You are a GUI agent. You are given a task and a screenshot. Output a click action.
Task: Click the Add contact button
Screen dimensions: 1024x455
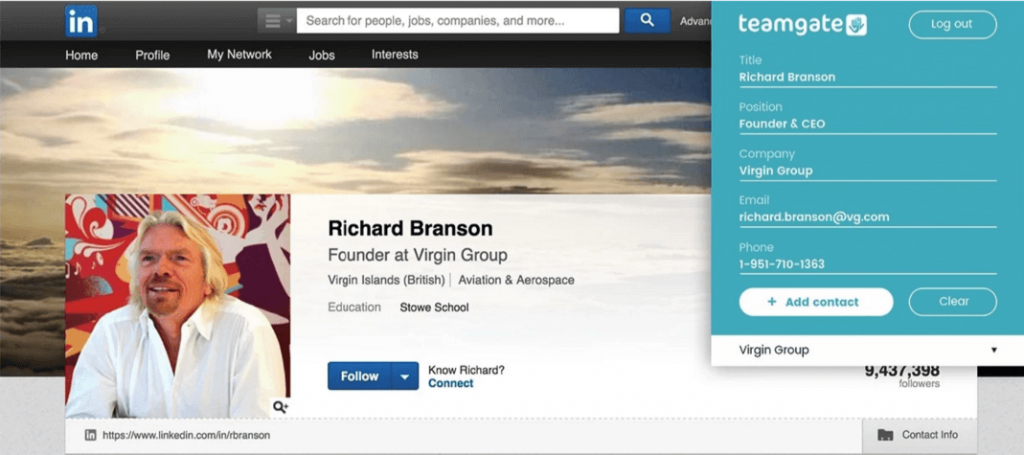816,302
